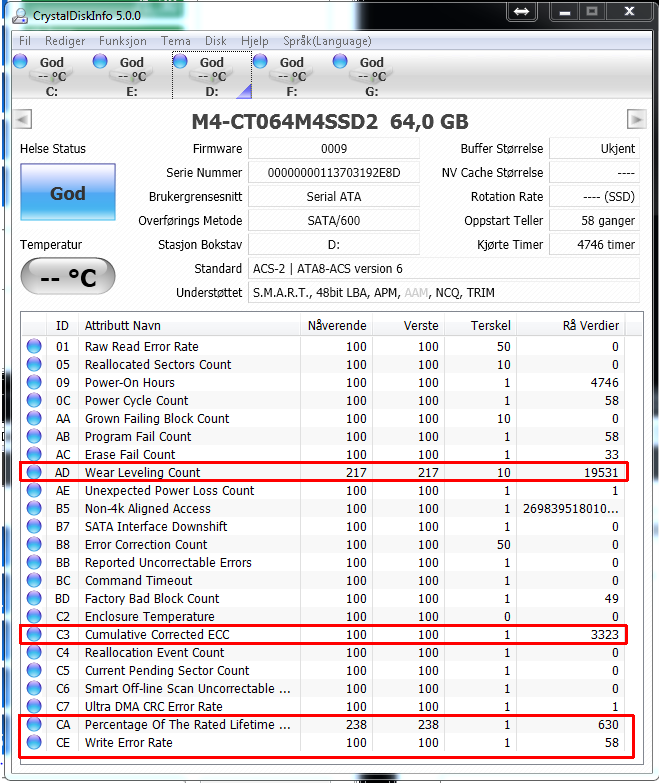Click status orb for SATA Interface Downshift
The height and width of the screenshot is (783, 659).
point(34,526)
